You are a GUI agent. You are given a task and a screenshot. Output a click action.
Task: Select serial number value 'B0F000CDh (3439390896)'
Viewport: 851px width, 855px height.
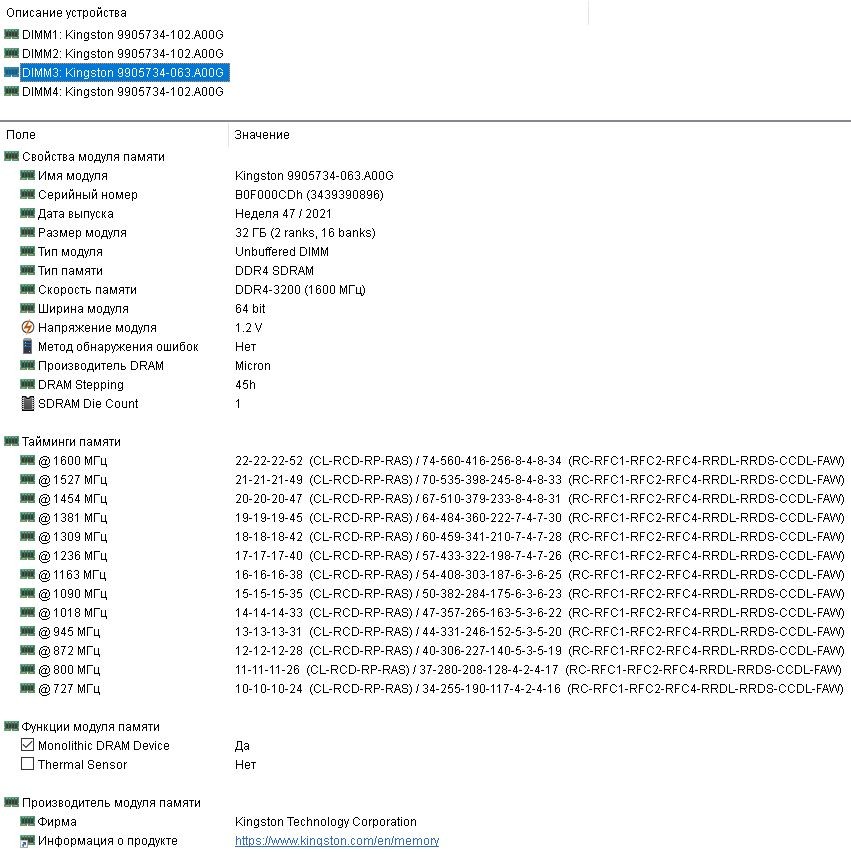click(309, 195)
